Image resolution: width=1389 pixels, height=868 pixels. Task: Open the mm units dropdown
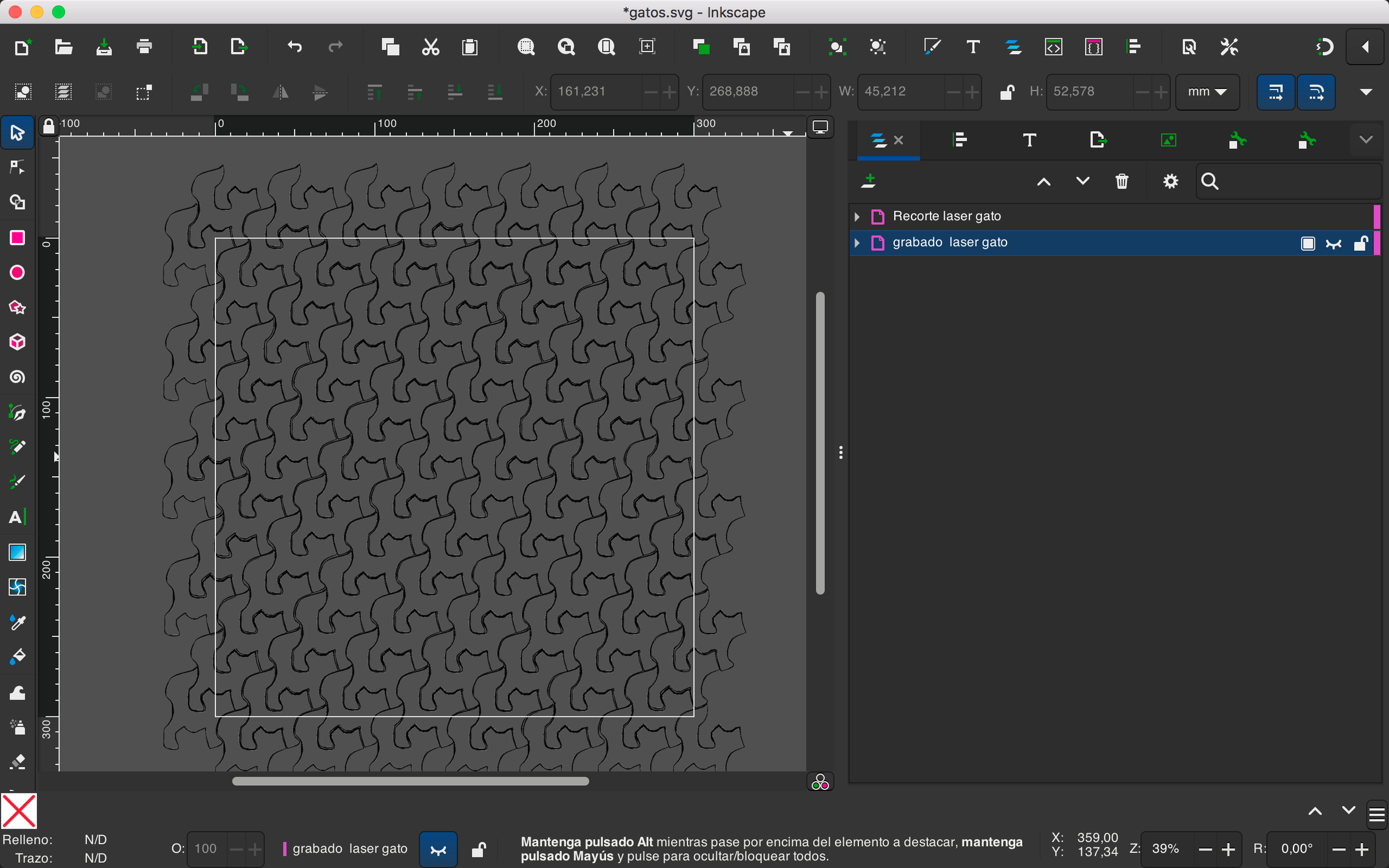tap(1207, 92)
